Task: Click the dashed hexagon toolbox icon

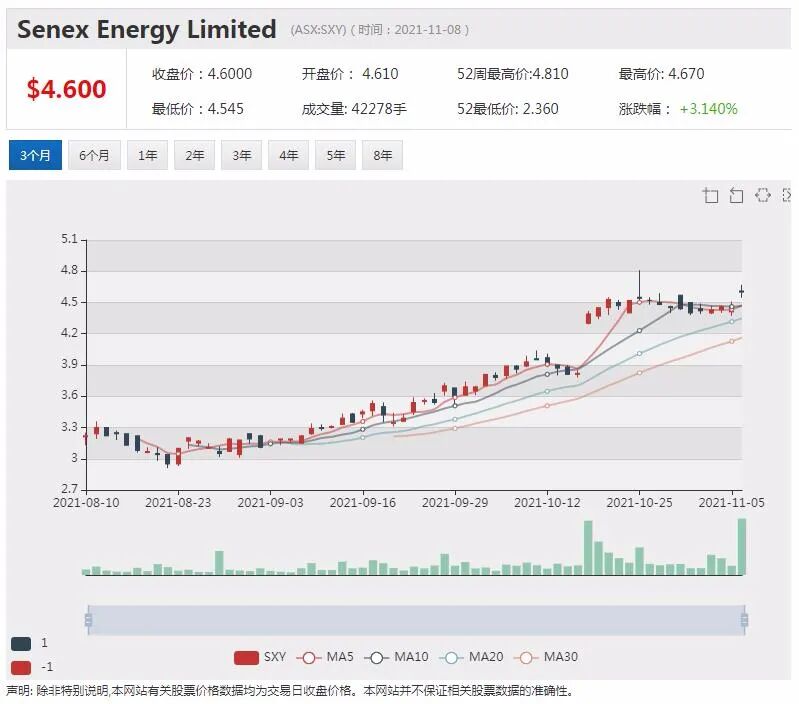Action: coord(762,195)
